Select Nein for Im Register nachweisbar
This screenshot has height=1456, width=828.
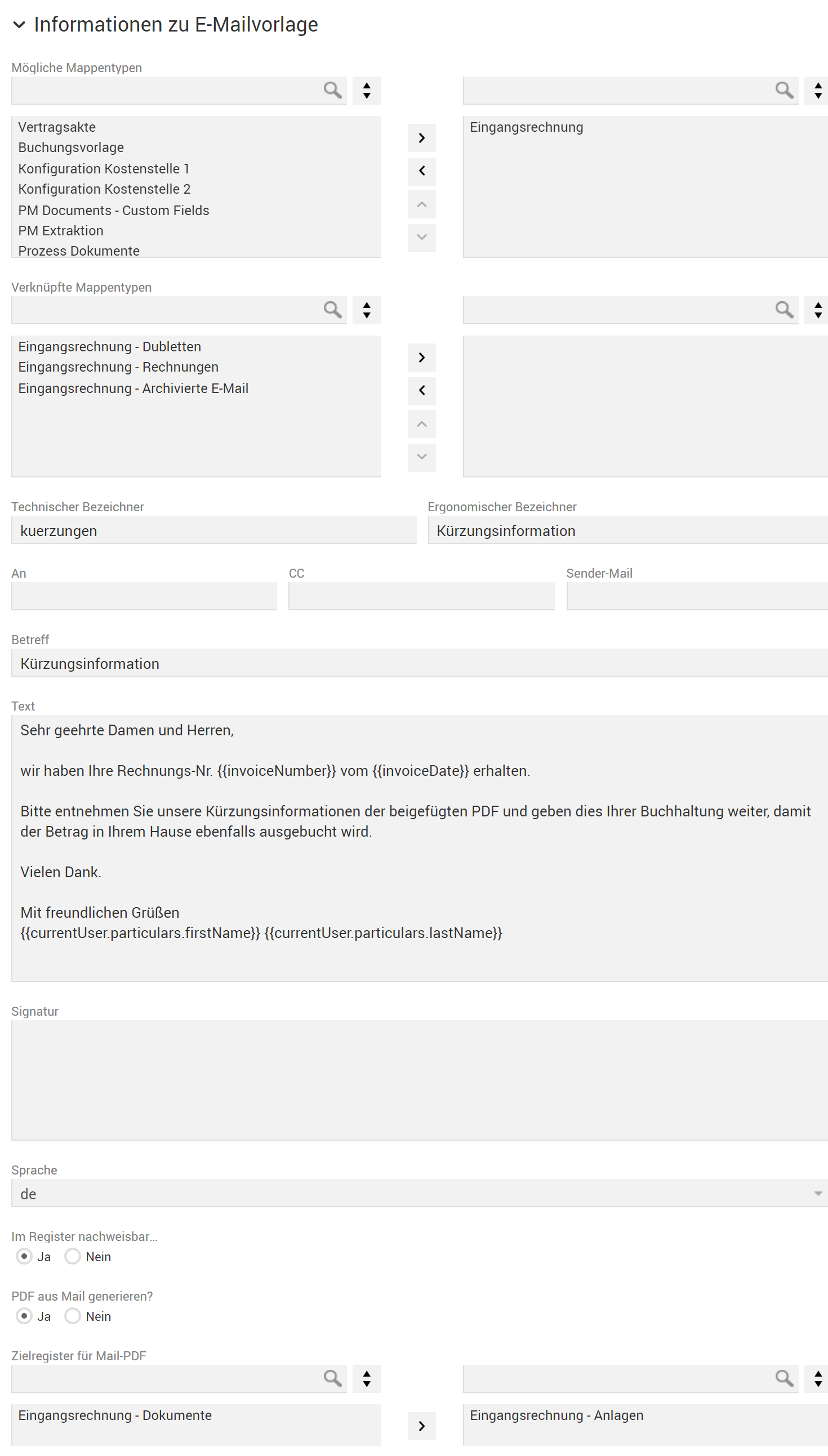point(72,1256)
